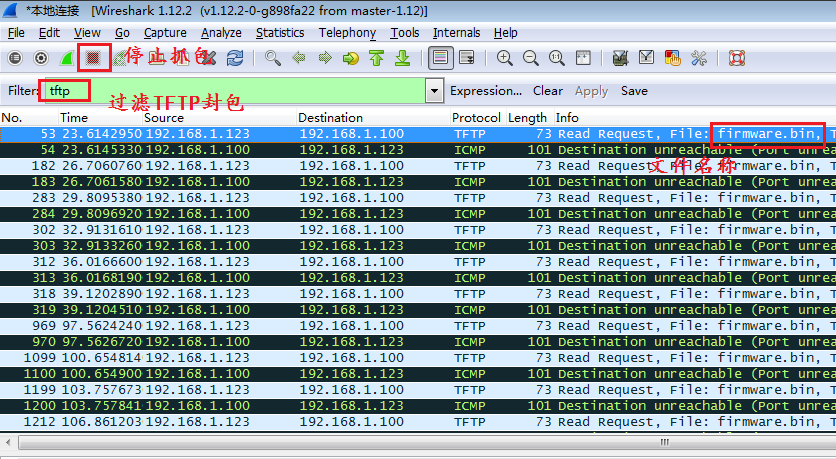Image resolution: width=836 pixels, height=459 pixels.
Task: Sort by the Info column header
Action: 695,117
